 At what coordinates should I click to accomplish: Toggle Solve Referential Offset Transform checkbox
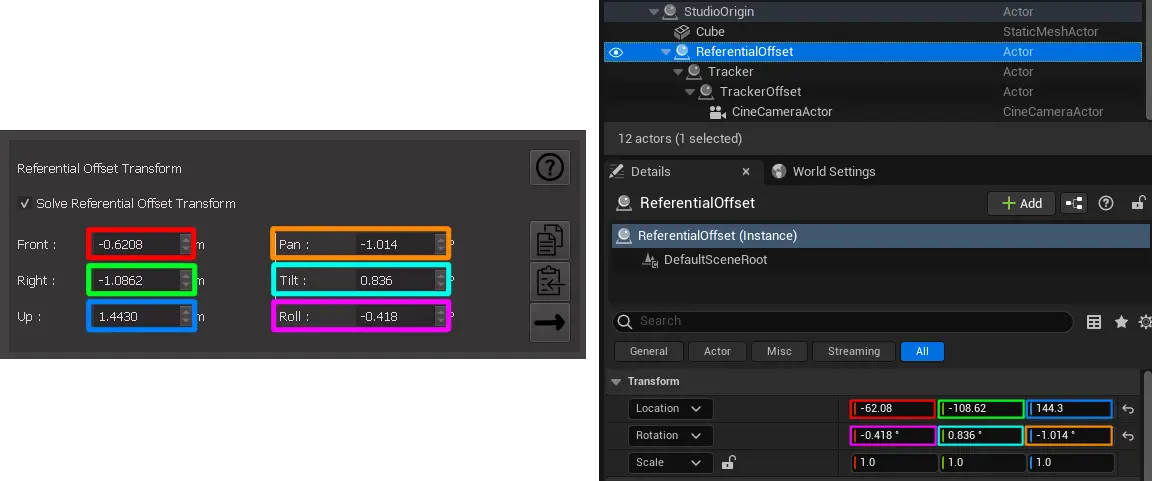point(25,204)
